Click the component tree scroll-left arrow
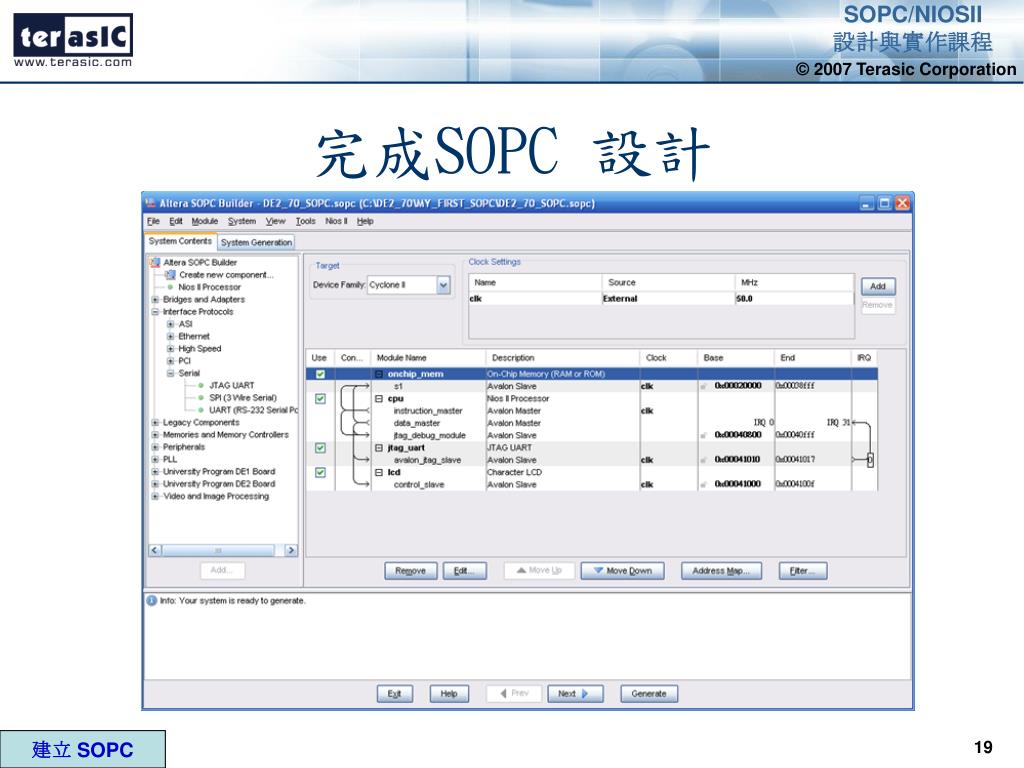 click(155, 551)
